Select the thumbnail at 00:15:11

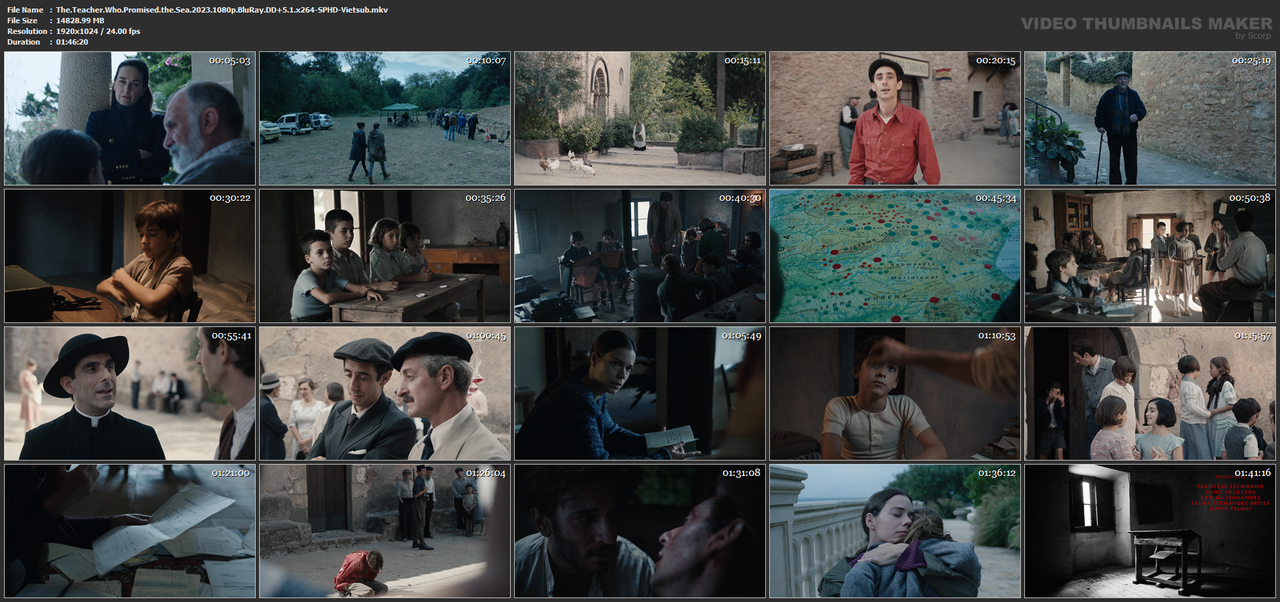(640, 119)
